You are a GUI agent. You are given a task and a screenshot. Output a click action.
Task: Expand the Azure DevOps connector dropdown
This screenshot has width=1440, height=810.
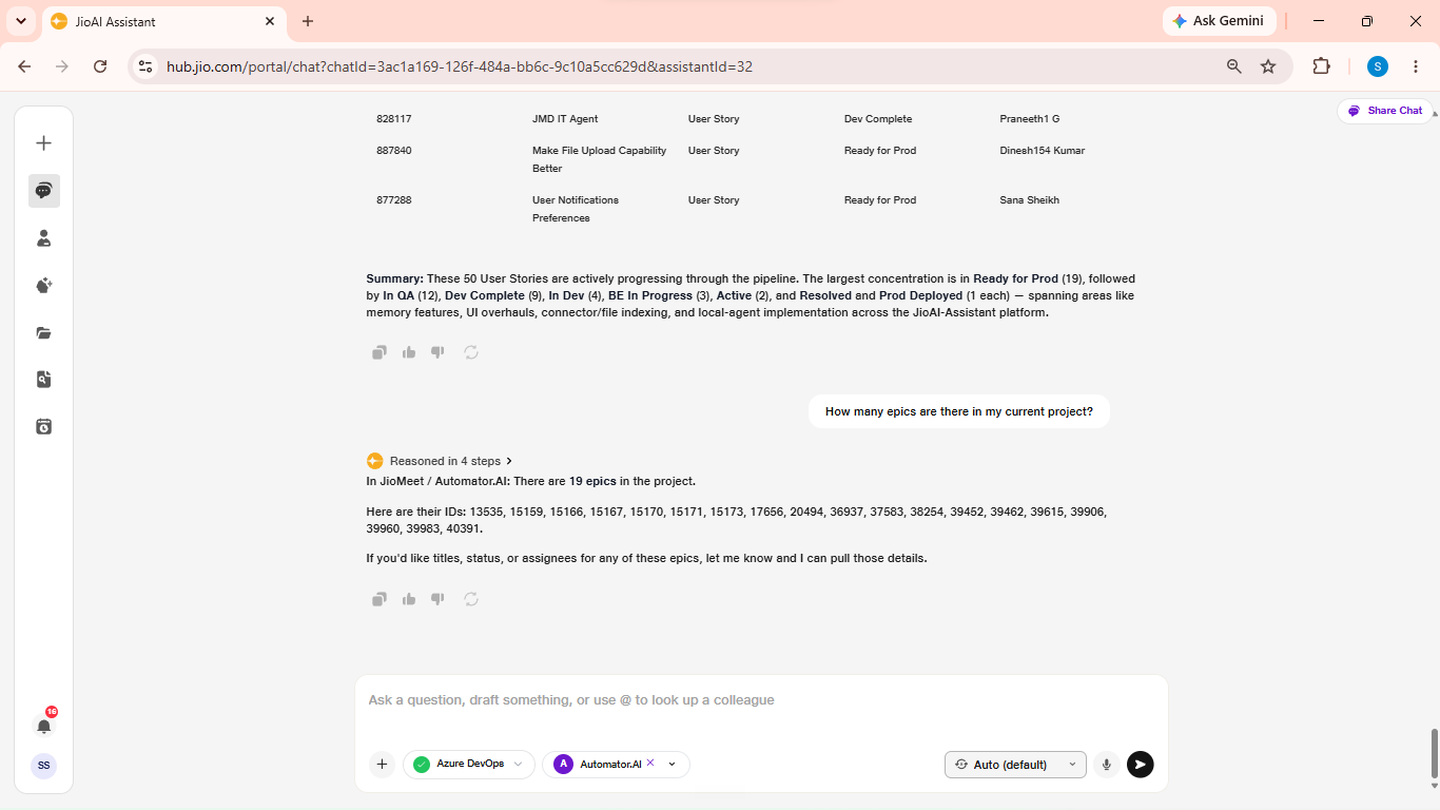click(517, 764)
